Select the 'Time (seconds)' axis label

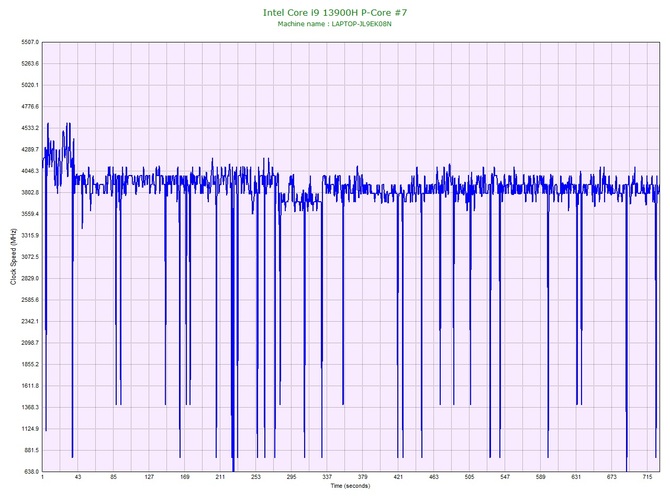tap(350, 486)
